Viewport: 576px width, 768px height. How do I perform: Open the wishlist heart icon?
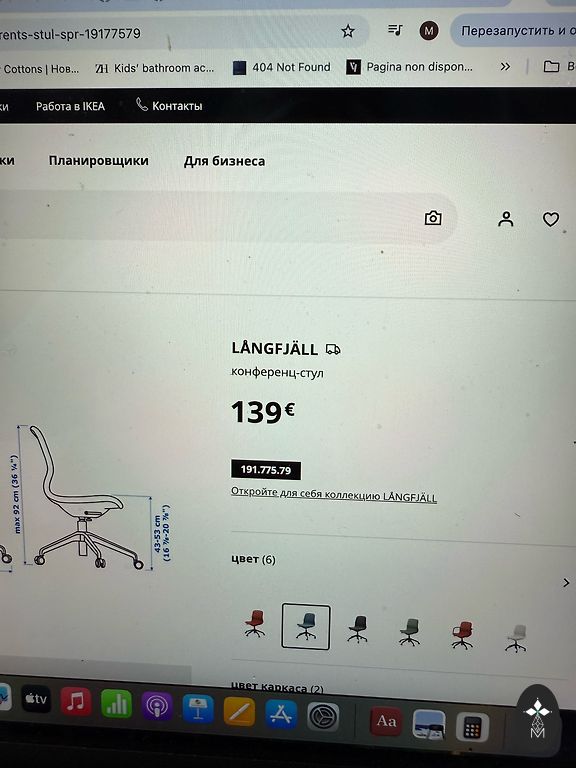(551, 219)
